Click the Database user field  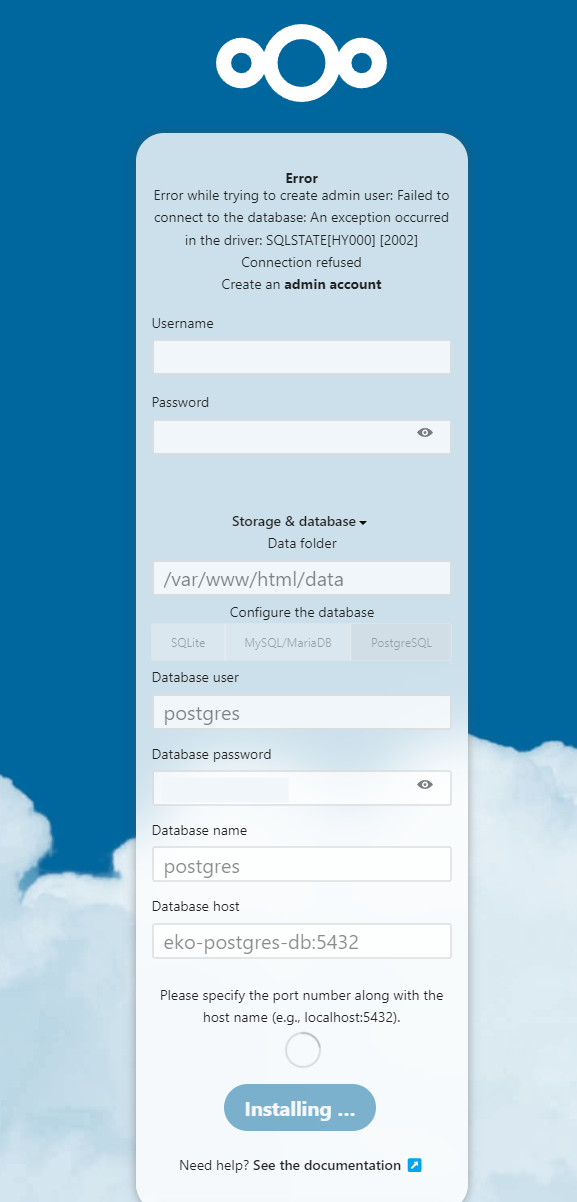301,713
